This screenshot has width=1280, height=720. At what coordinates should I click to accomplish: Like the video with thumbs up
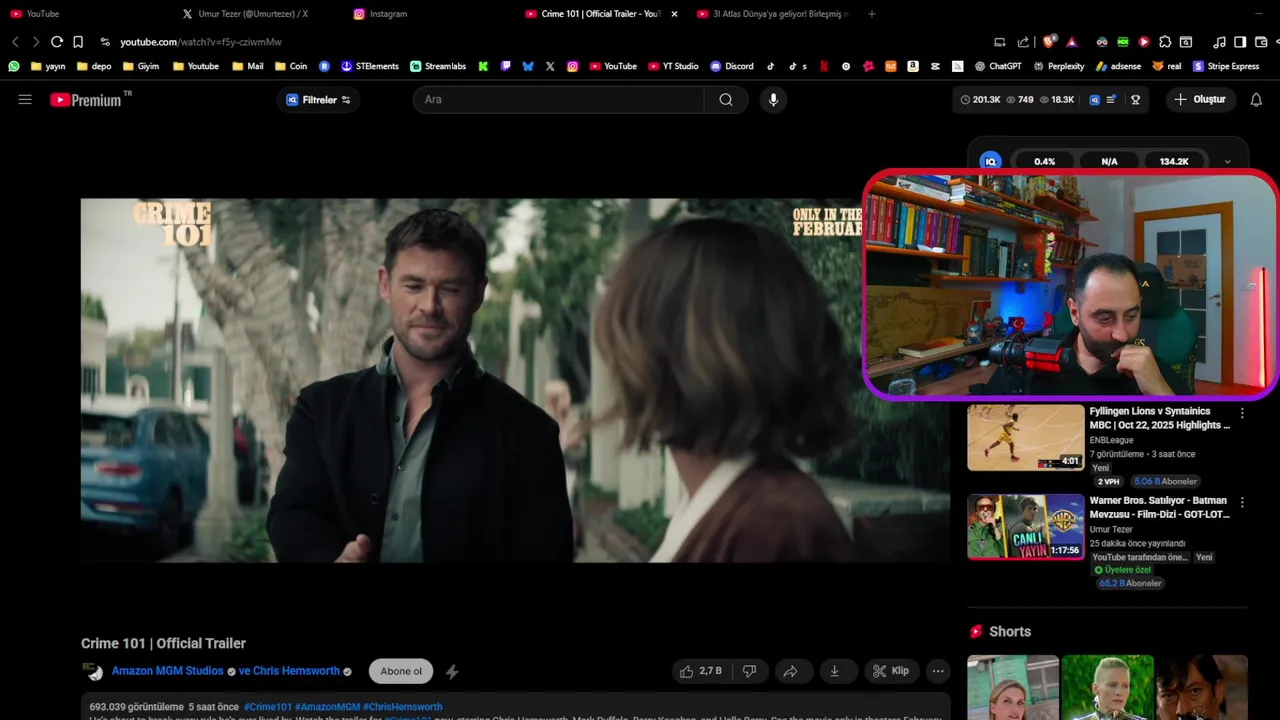(x=700, y=671)
